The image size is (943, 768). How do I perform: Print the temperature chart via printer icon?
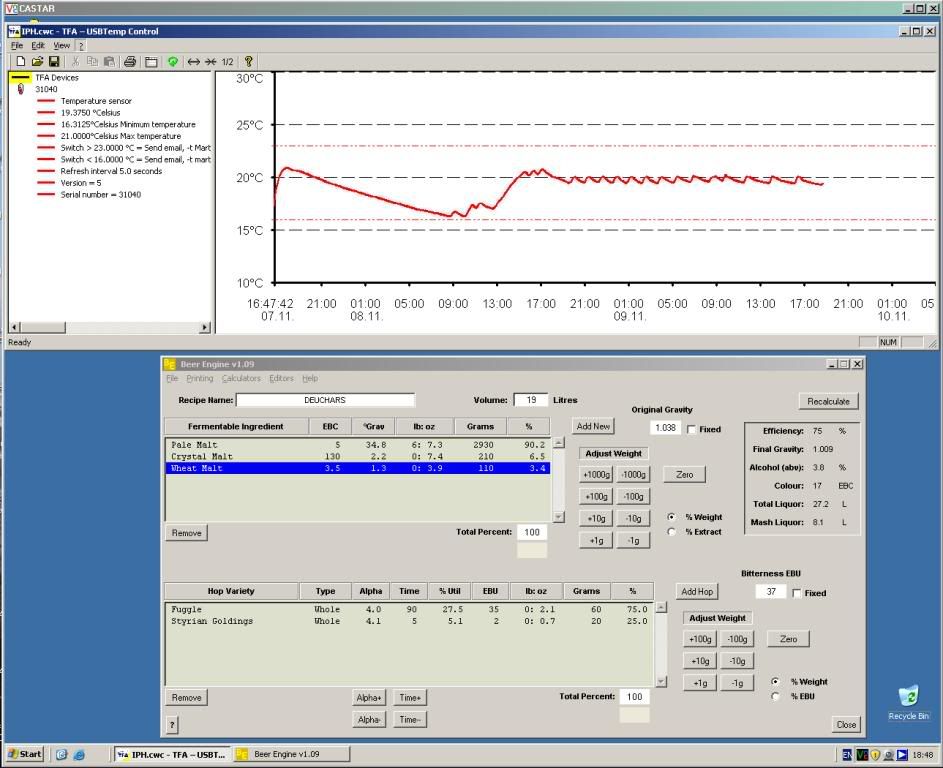click(130, 61)
